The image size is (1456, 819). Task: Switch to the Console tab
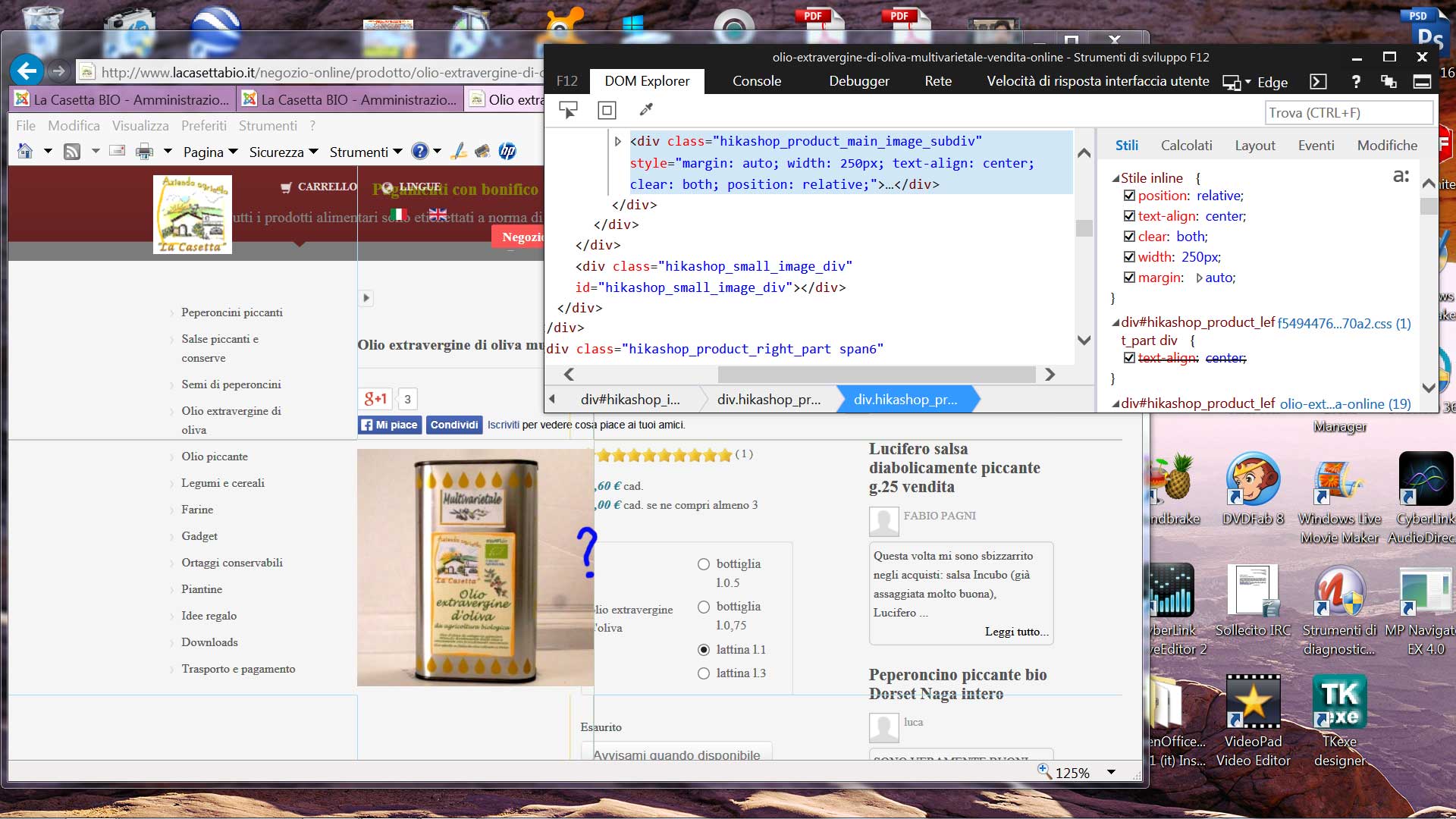click(x=756, y=81)
